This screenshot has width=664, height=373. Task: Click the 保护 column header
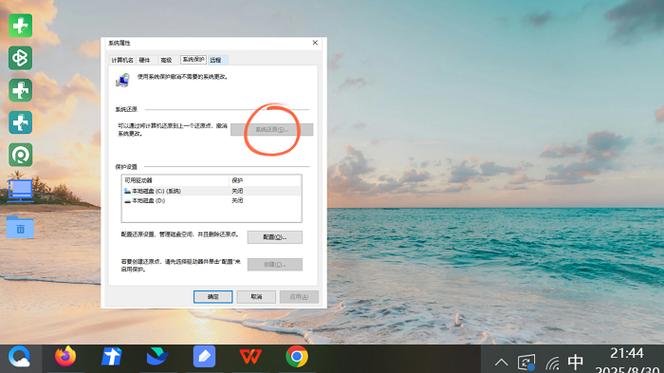click(265, 180)
